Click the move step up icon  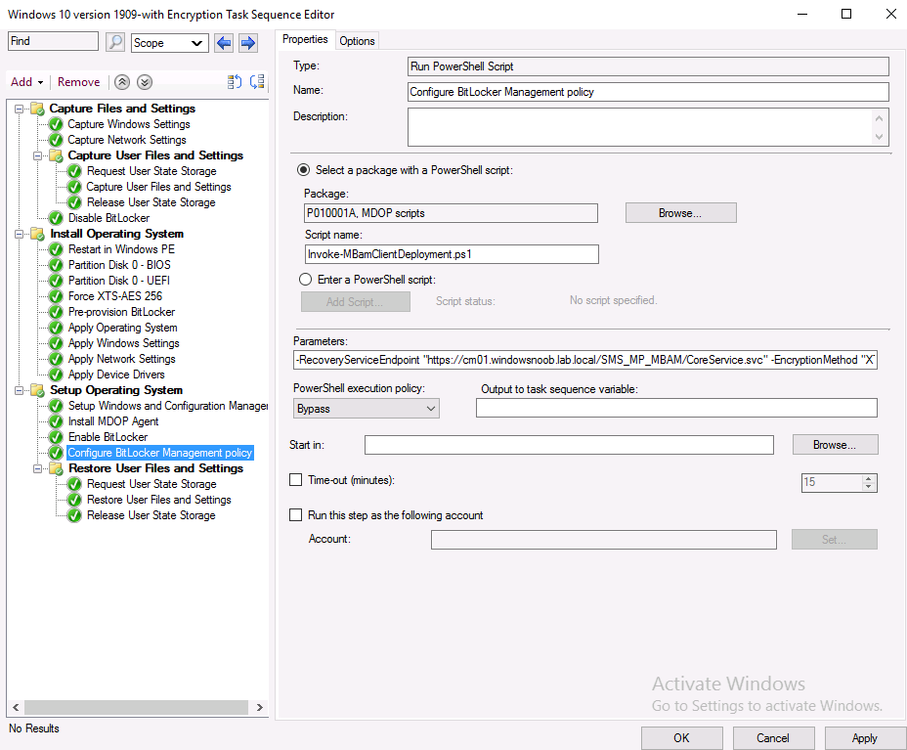[x=234, y=82]
